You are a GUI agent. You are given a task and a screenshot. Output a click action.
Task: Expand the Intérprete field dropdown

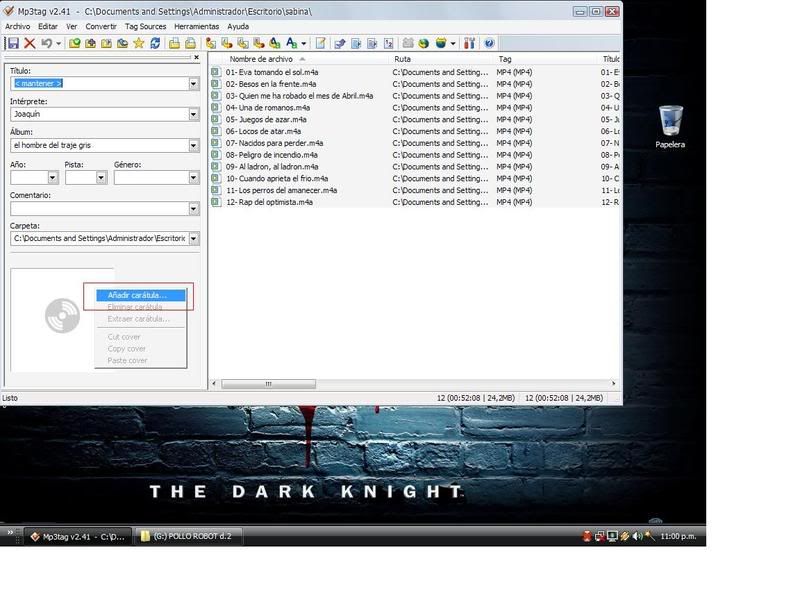tap(193, 114)
